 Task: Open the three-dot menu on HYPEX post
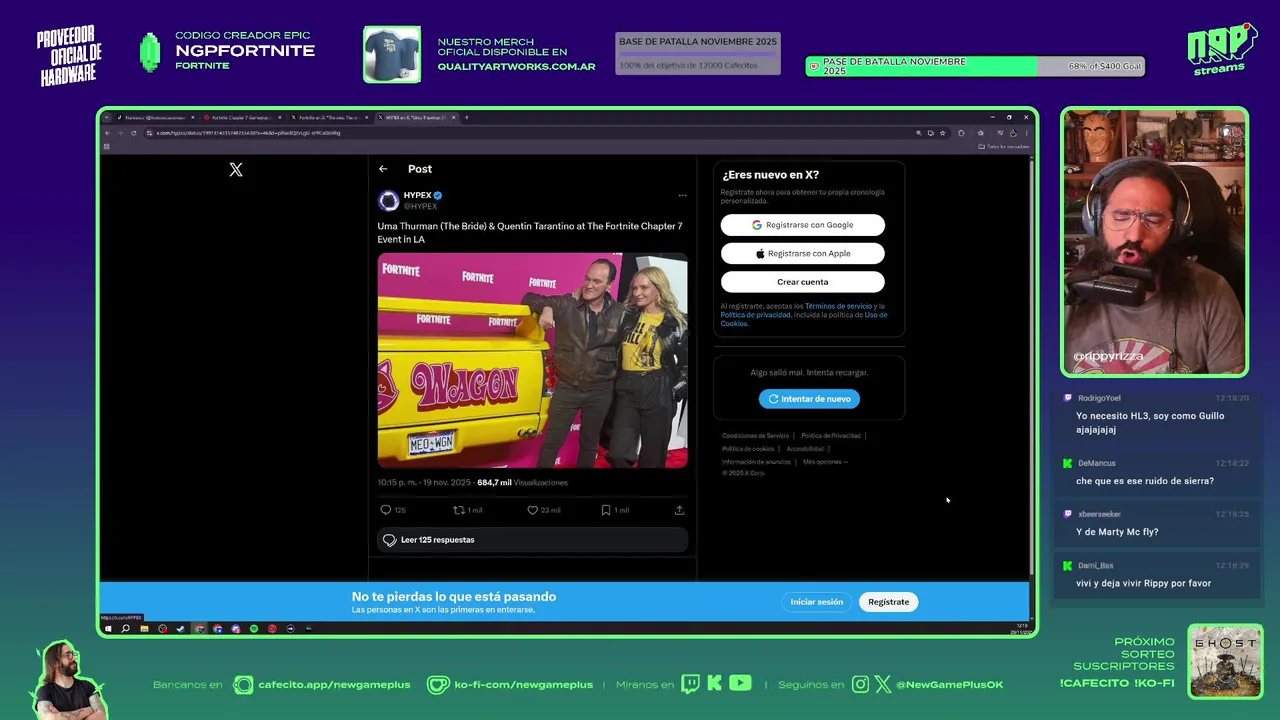click(682, 195)
